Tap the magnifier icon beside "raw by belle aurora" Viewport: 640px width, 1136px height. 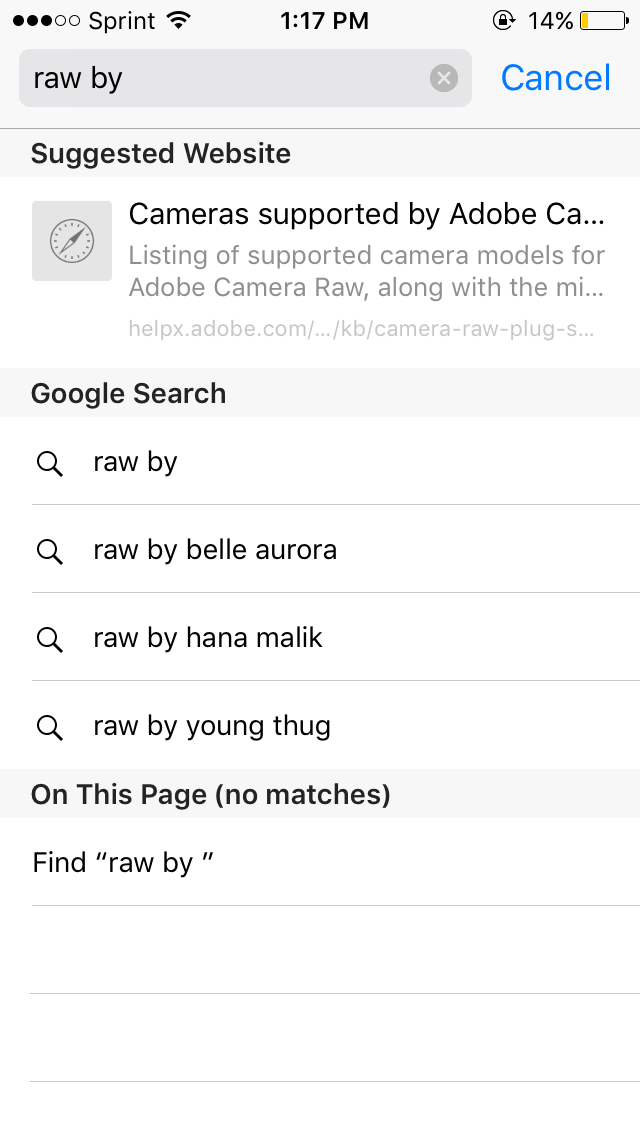49,551
